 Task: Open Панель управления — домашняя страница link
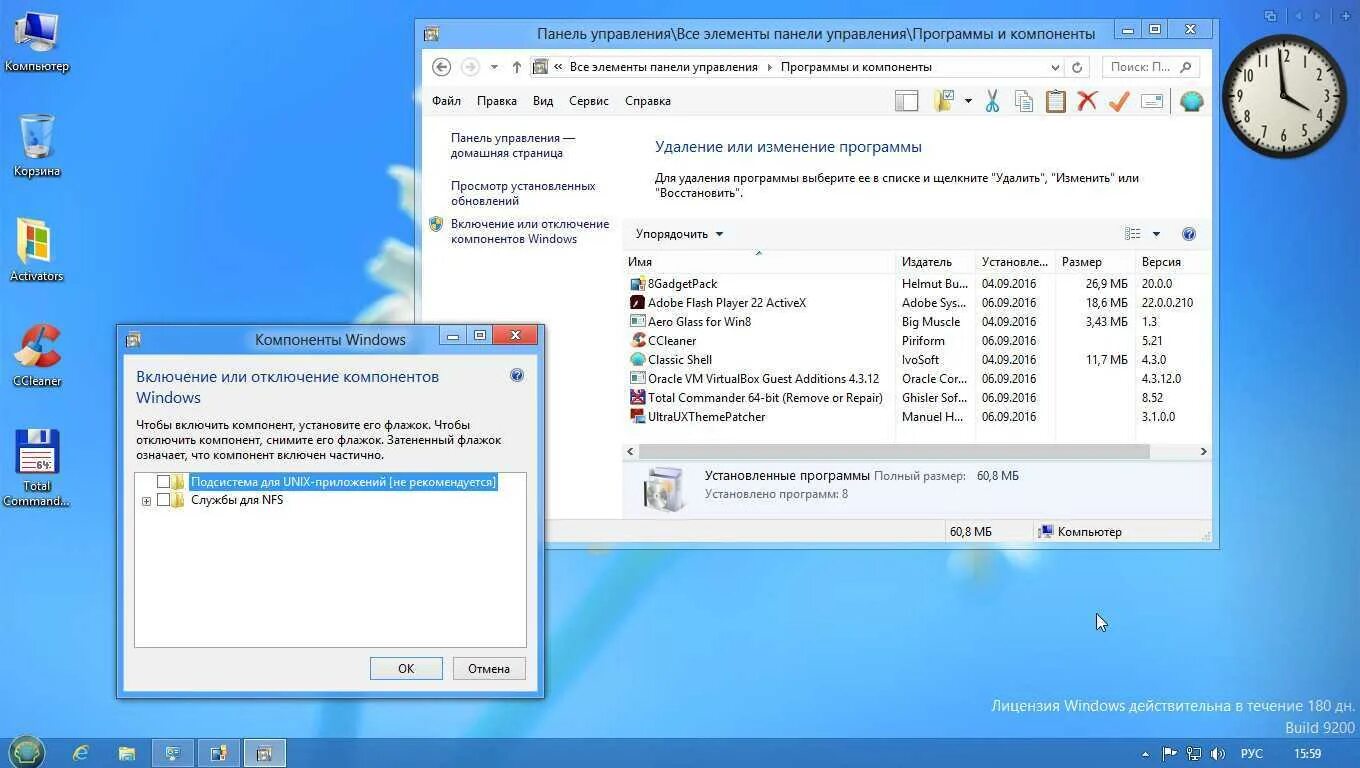513,145
